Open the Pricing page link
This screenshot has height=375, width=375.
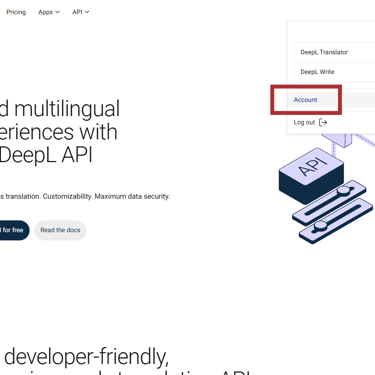[16, 12]
